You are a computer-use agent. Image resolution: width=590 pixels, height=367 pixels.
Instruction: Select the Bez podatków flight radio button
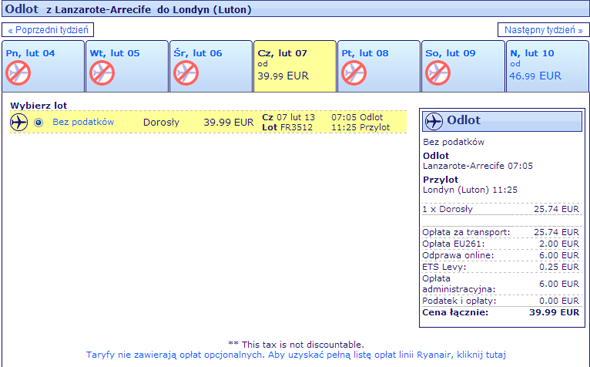point(38,122)
